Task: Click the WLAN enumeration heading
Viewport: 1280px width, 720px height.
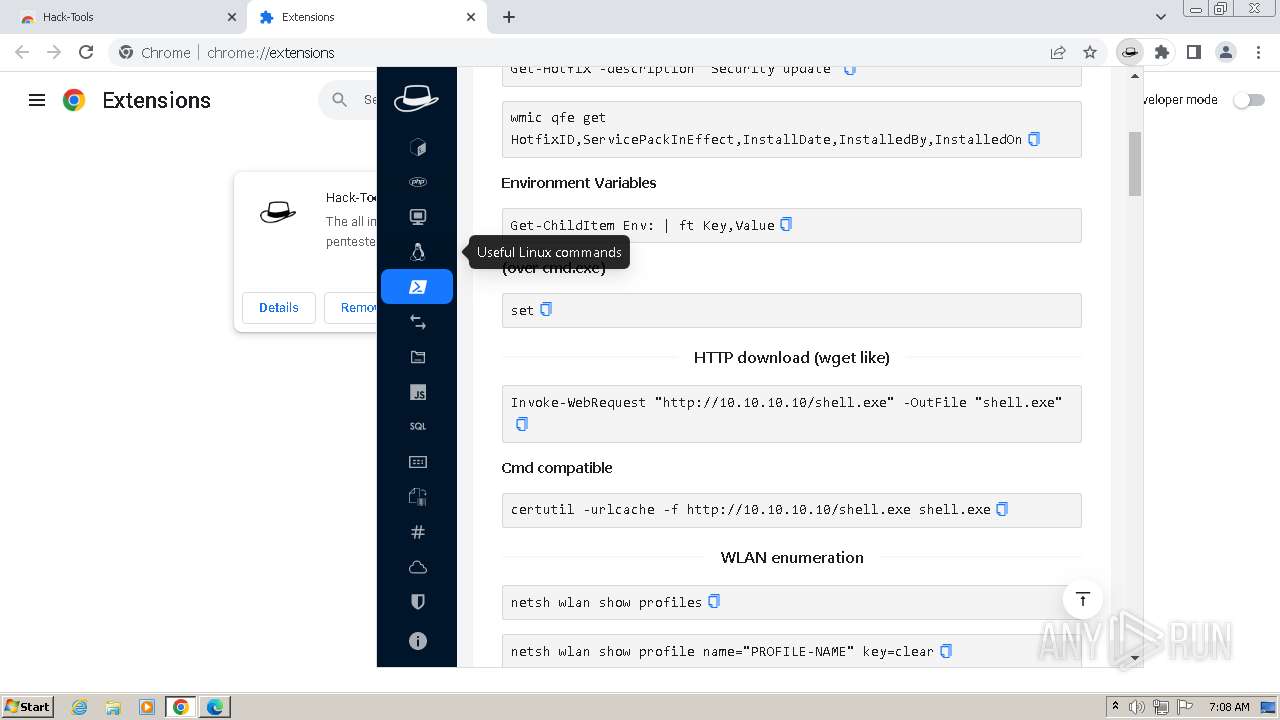Action: tap(792, 557)
